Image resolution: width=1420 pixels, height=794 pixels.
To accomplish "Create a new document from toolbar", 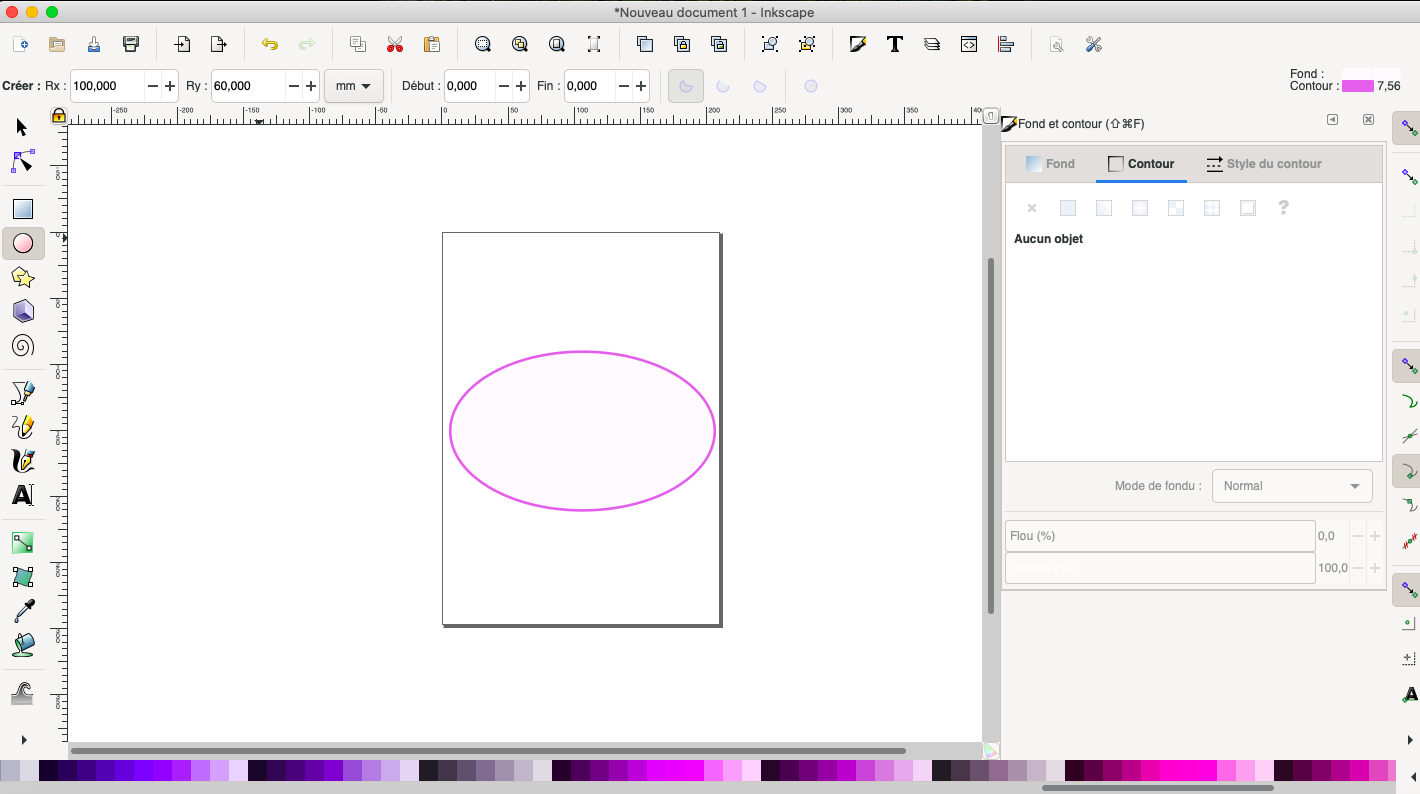I will pos(20,44).
